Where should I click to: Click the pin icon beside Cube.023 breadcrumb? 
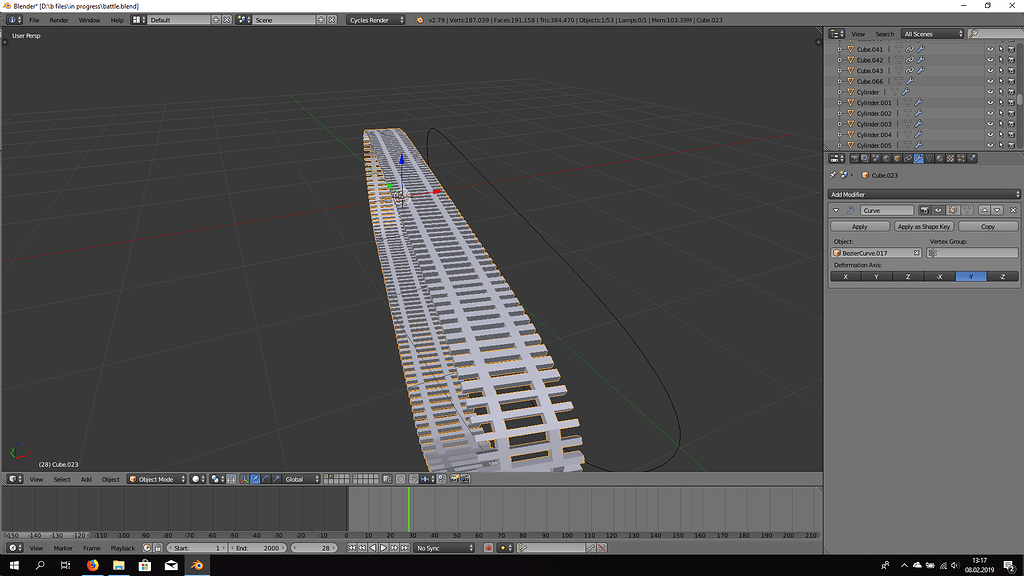(833, 175)
